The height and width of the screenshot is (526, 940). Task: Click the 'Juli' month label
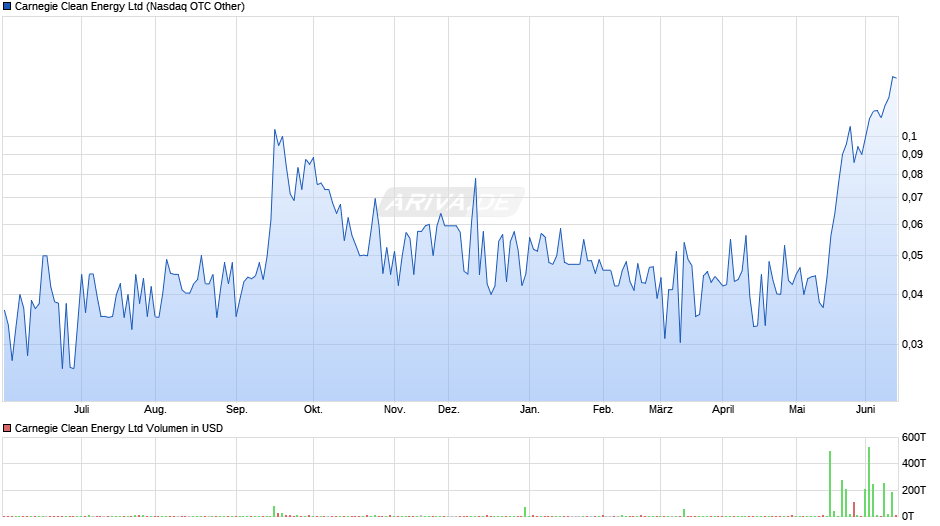(x=82, y=409)
